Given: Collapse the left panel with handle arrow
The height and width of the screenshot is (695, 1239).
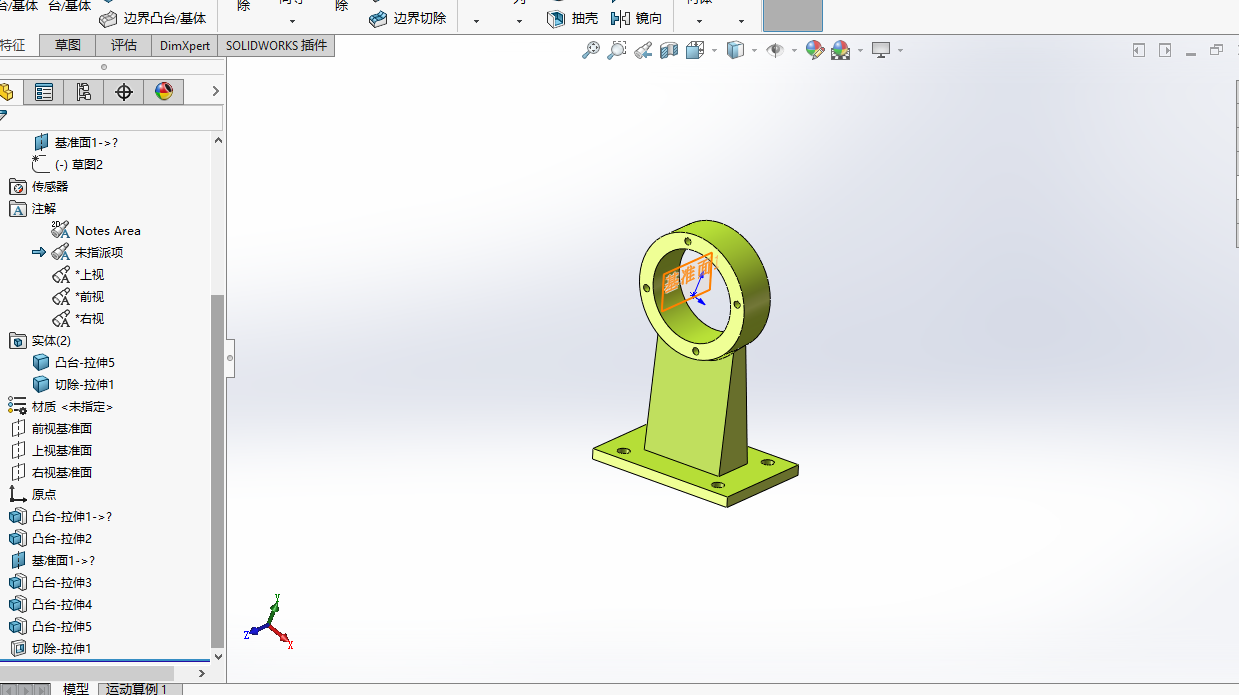Looking at the screenshot, I should tap(230, 358).
